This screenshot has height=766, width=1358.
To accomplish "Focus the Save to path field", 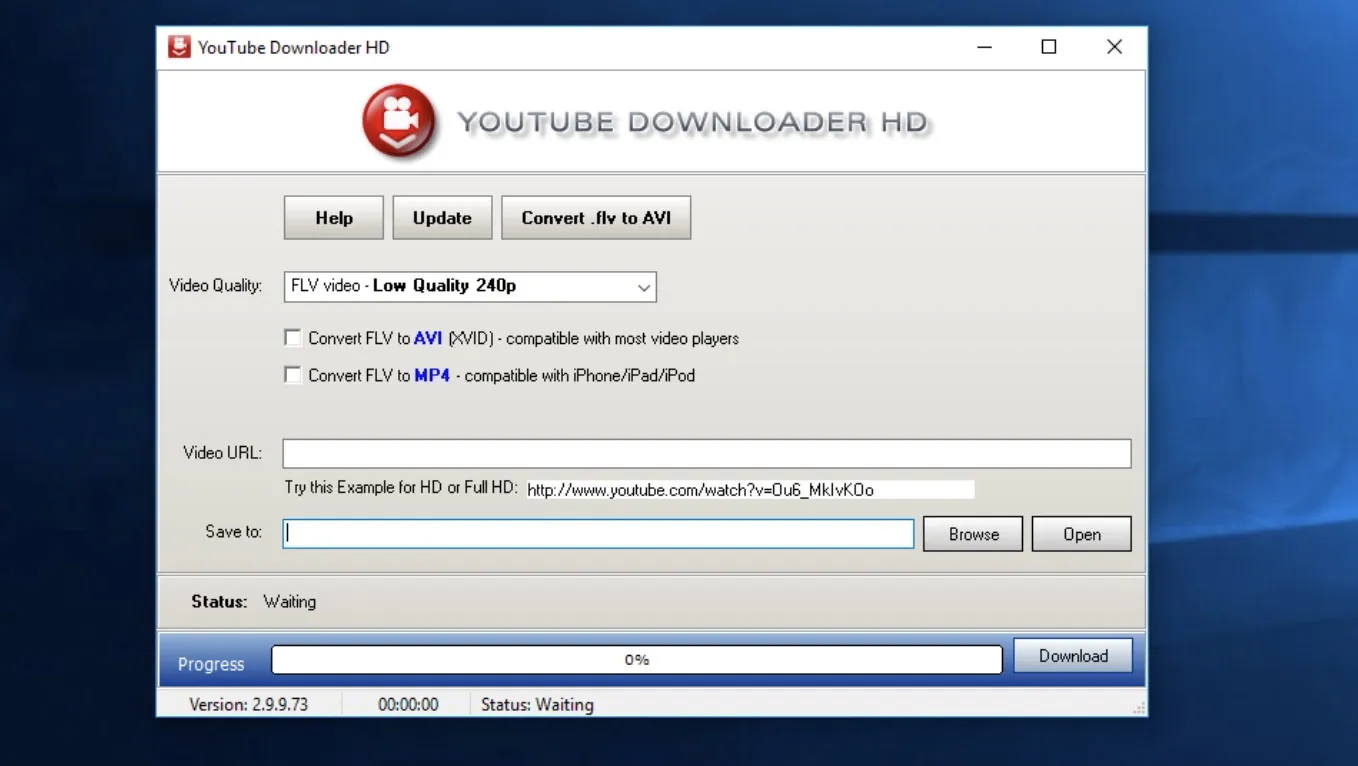I will tap(598, 534).
